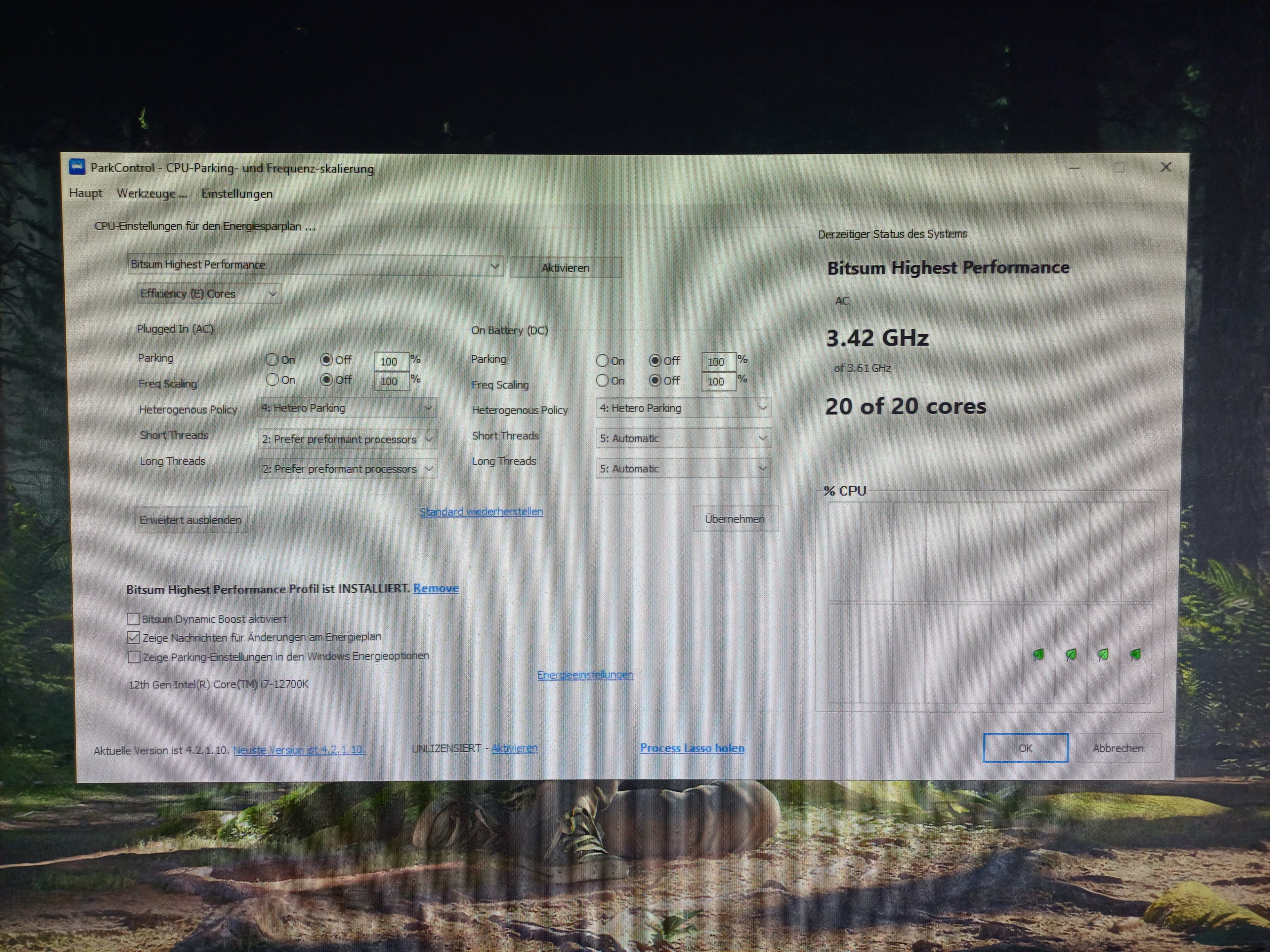Expand DC Short Threads Automatic dropdown
1270x952 pixels.
(x=683, y=438)
